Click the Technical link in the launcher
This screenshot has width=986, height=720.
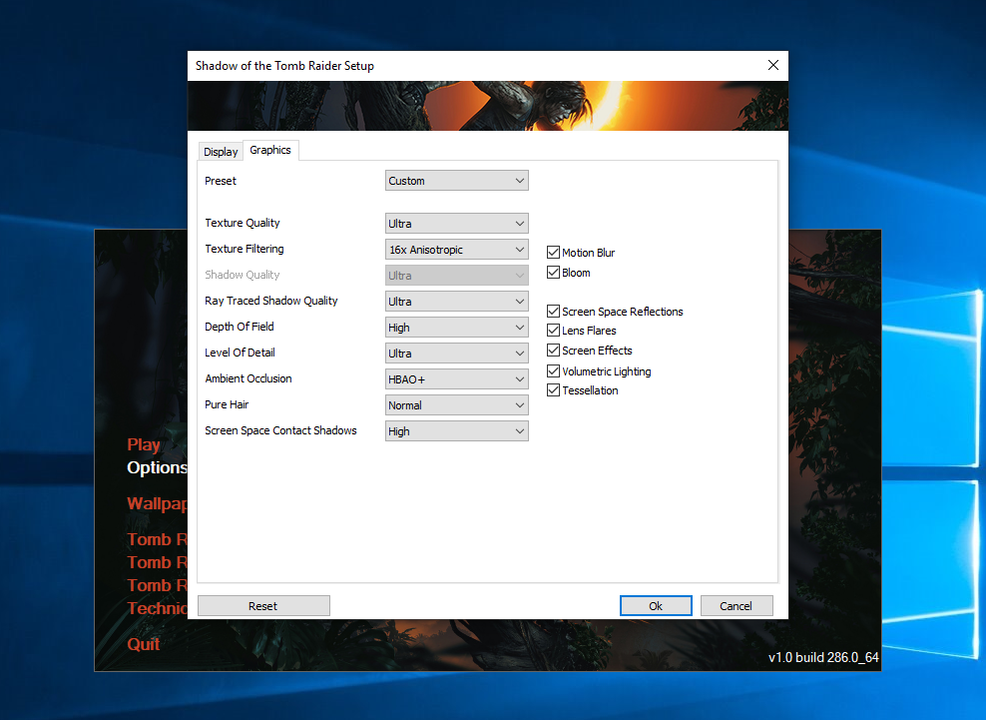point(157,608)
